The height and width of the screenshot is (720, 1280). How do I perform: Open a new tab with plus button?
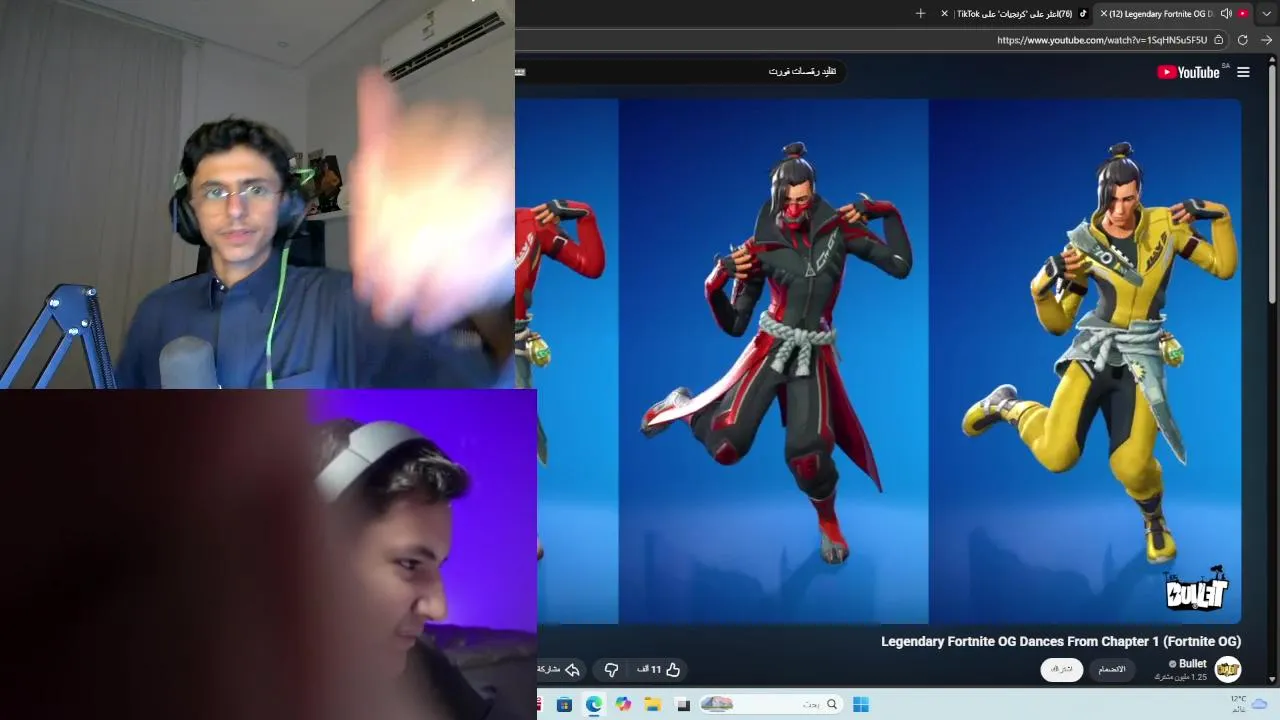click(921, 14)
